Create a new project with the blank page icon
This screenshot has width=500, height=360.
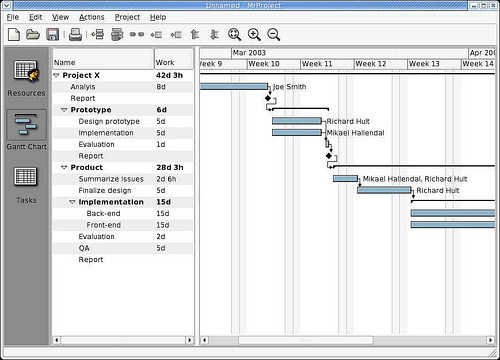tap(14, 34)
